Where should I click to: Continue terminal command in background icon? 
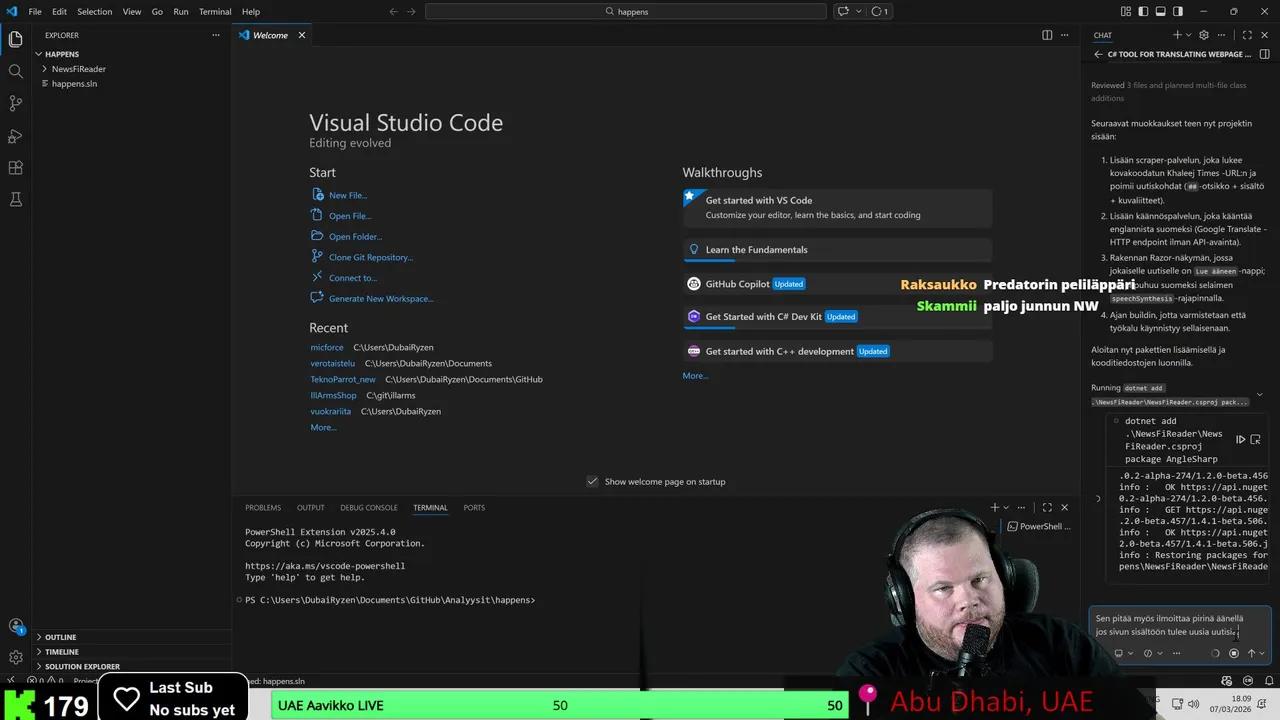pos(1240,439)
